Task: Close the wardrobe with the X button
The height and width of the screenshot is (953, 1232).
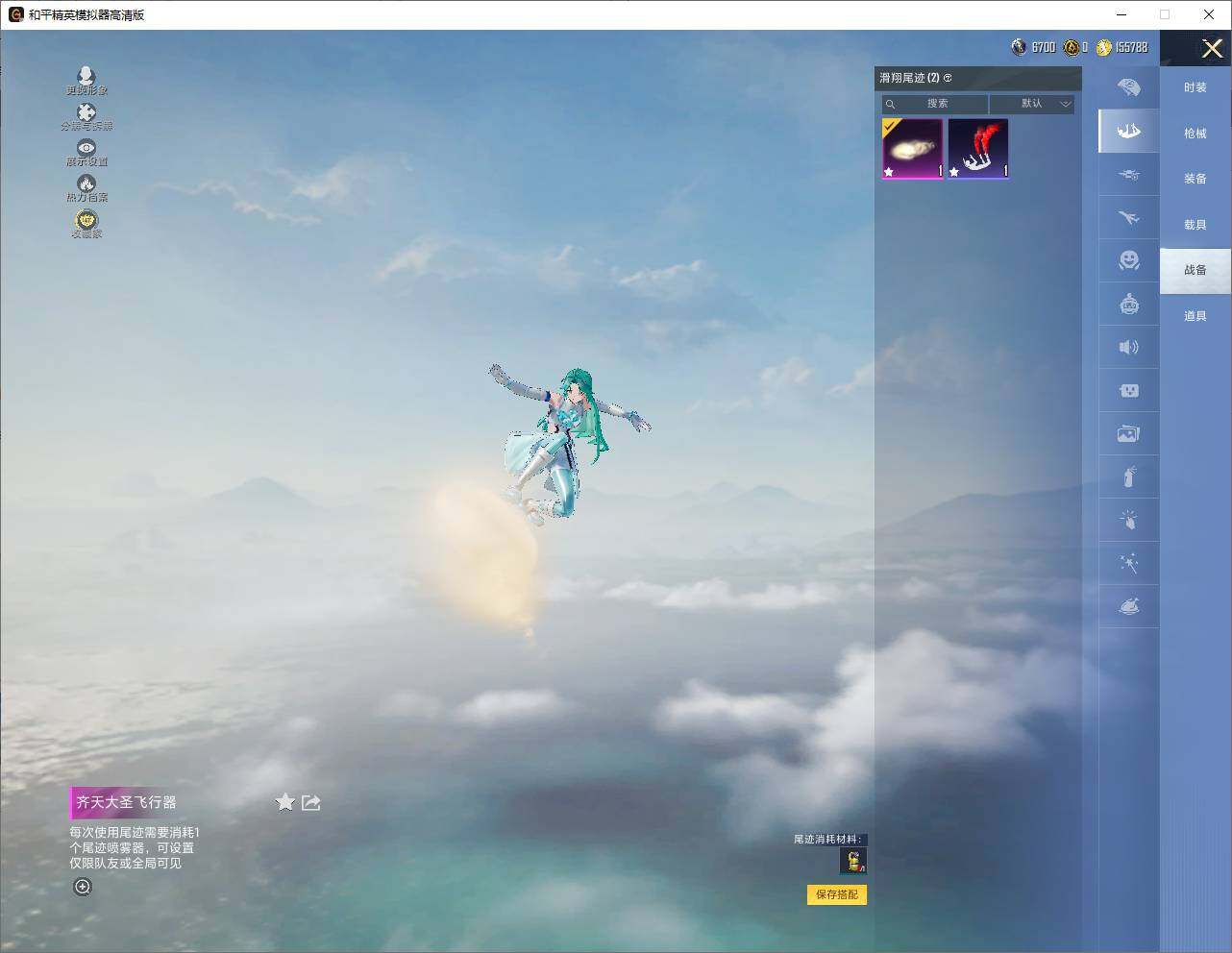Action: 1212,48
